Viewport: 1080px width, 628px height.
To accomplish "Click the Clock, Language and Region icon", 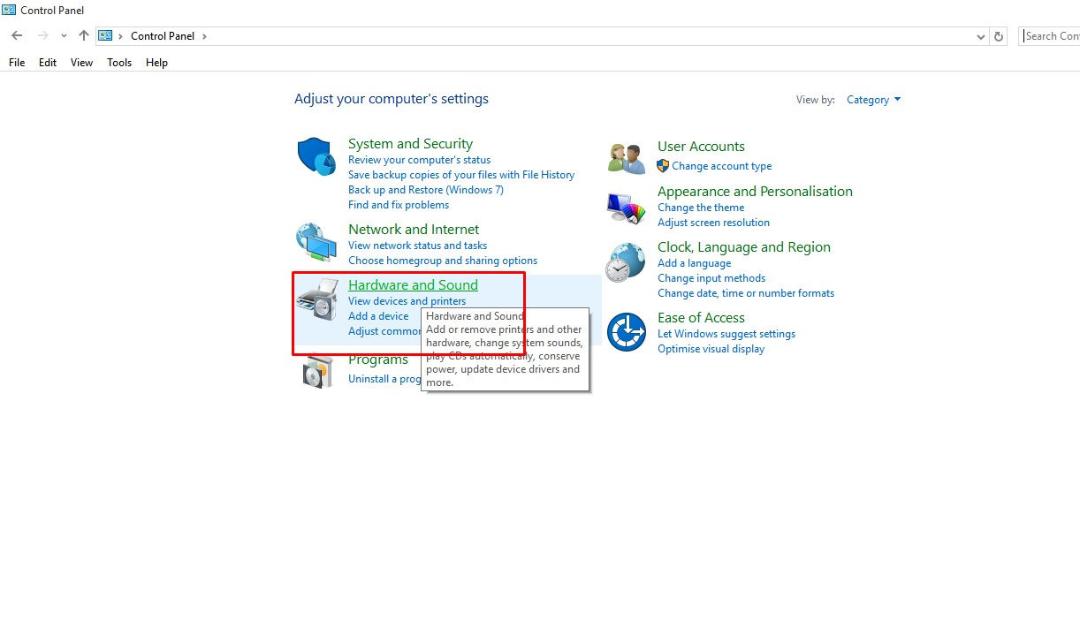I will [x=625, y=262].
